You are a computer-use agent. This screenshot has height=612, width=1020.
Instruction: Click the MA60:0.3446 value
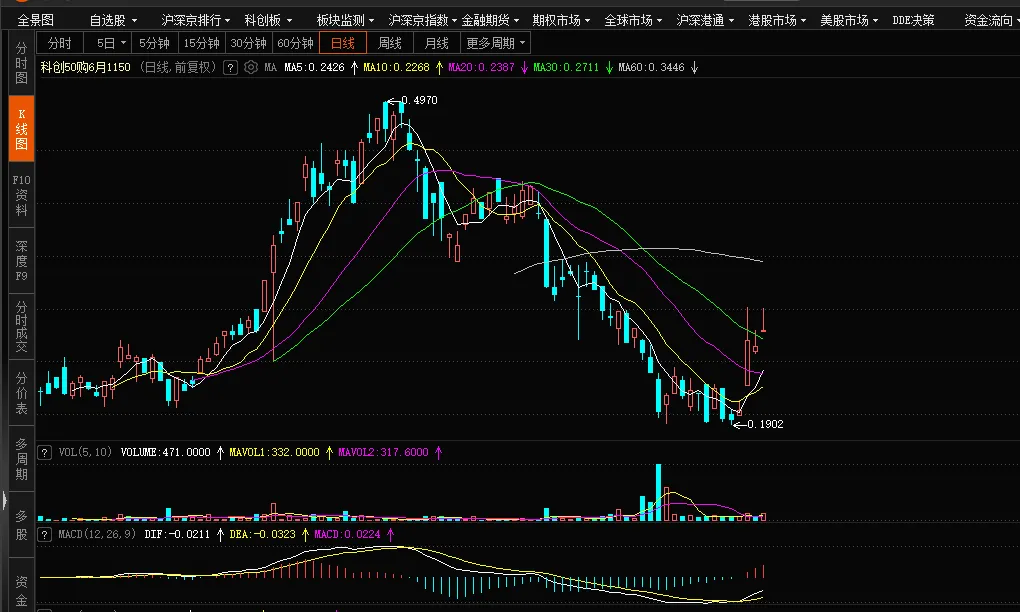point(651,67)
